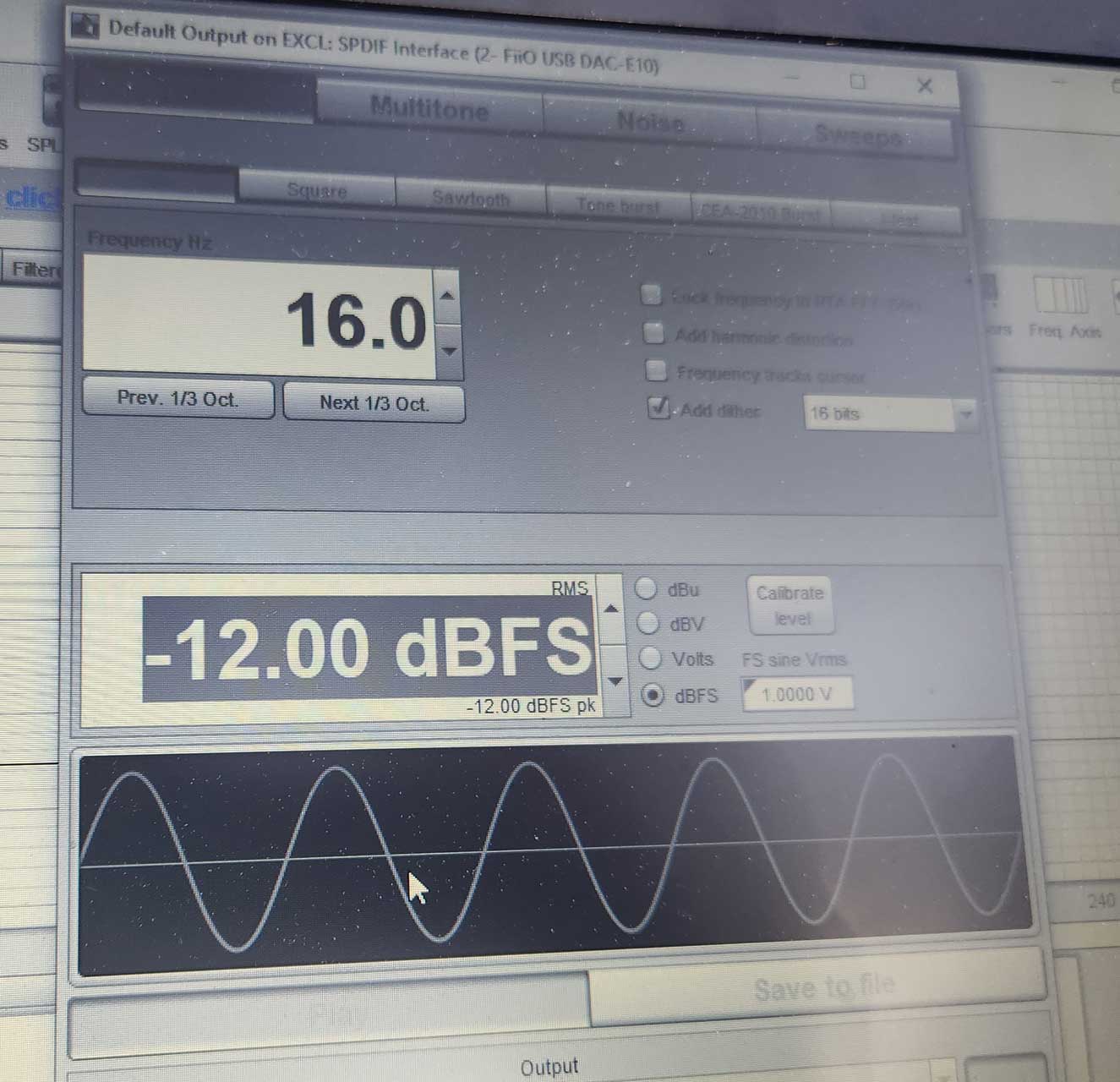This screenshot has width=1120, height=1082.
Task: Select the dBu radio button
Action: (646, 587)
